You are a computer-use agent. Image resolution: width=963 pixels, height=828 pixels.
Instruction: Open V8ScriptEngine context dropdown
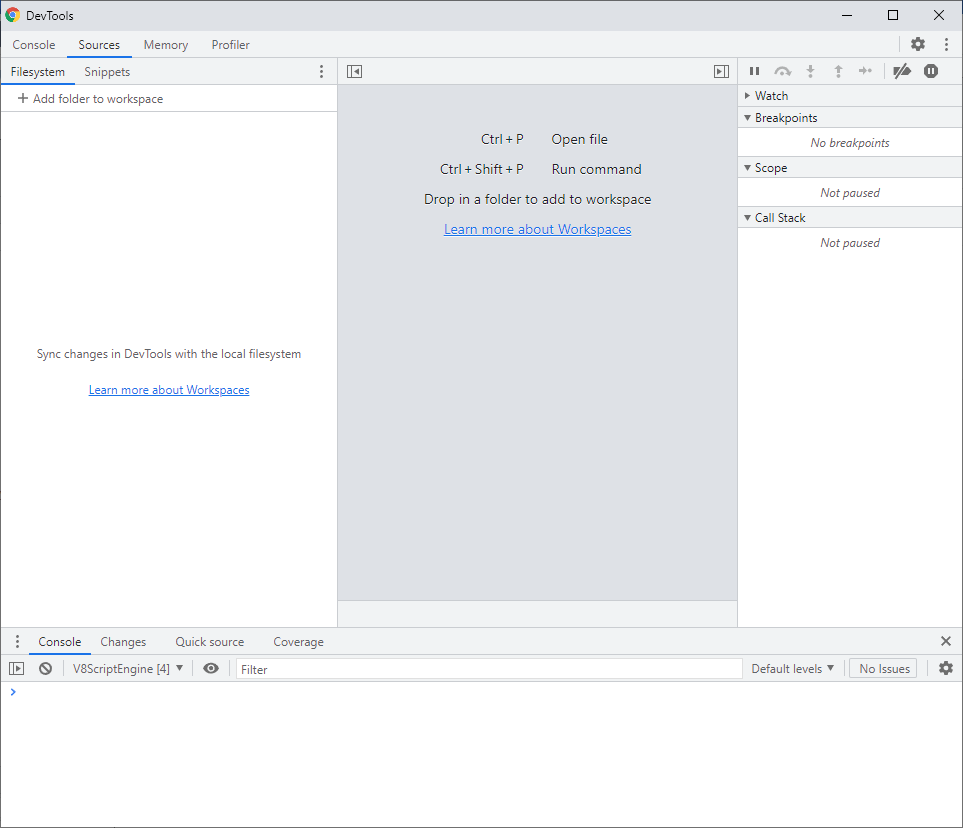(128, 669)
